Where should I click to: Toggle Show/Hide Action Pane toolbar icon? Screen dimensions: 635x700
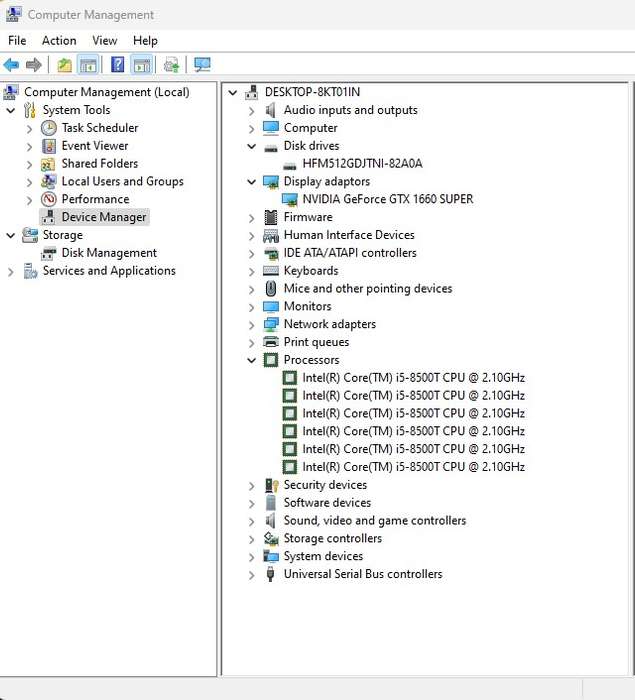point(142,65)
